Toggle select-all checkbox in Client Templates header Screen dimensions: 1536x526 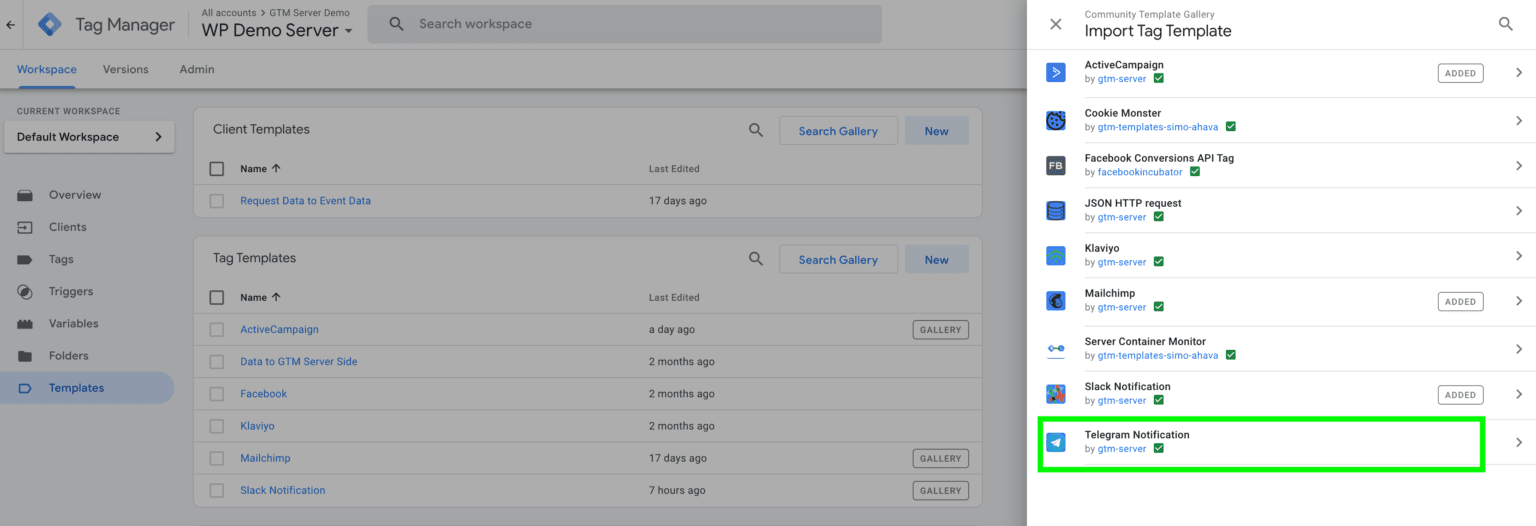click(x=217, y=169)
